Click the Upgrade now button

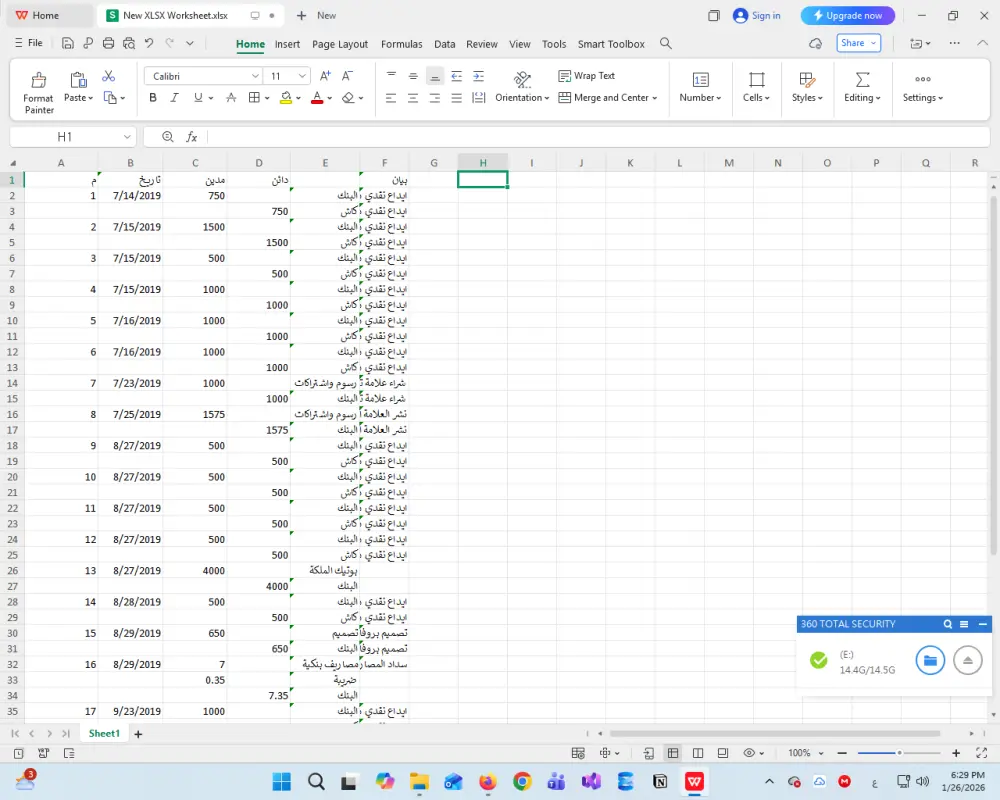[x=847, y=15]
